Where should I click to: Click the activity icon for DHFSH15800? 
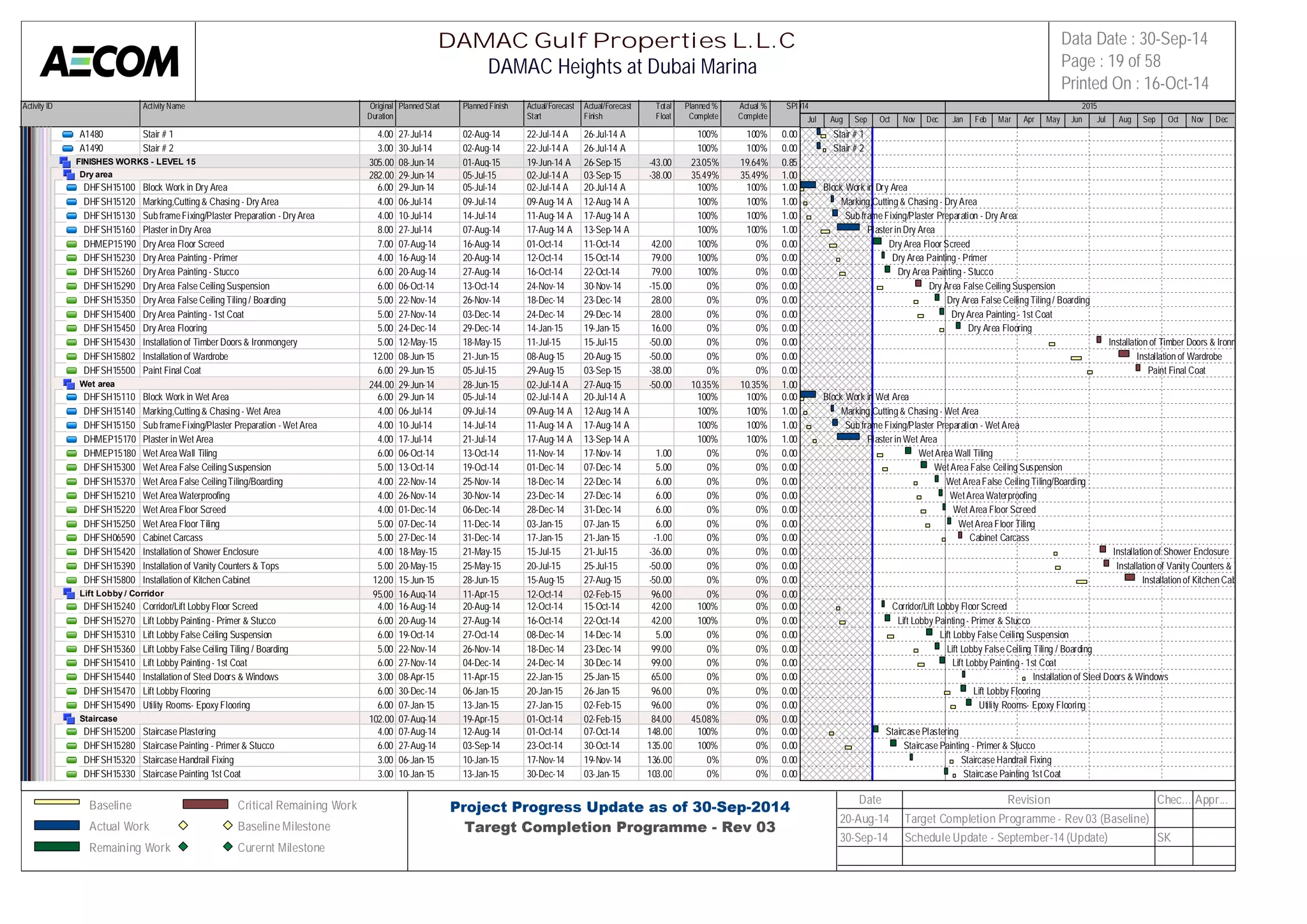tap(71, 580)
